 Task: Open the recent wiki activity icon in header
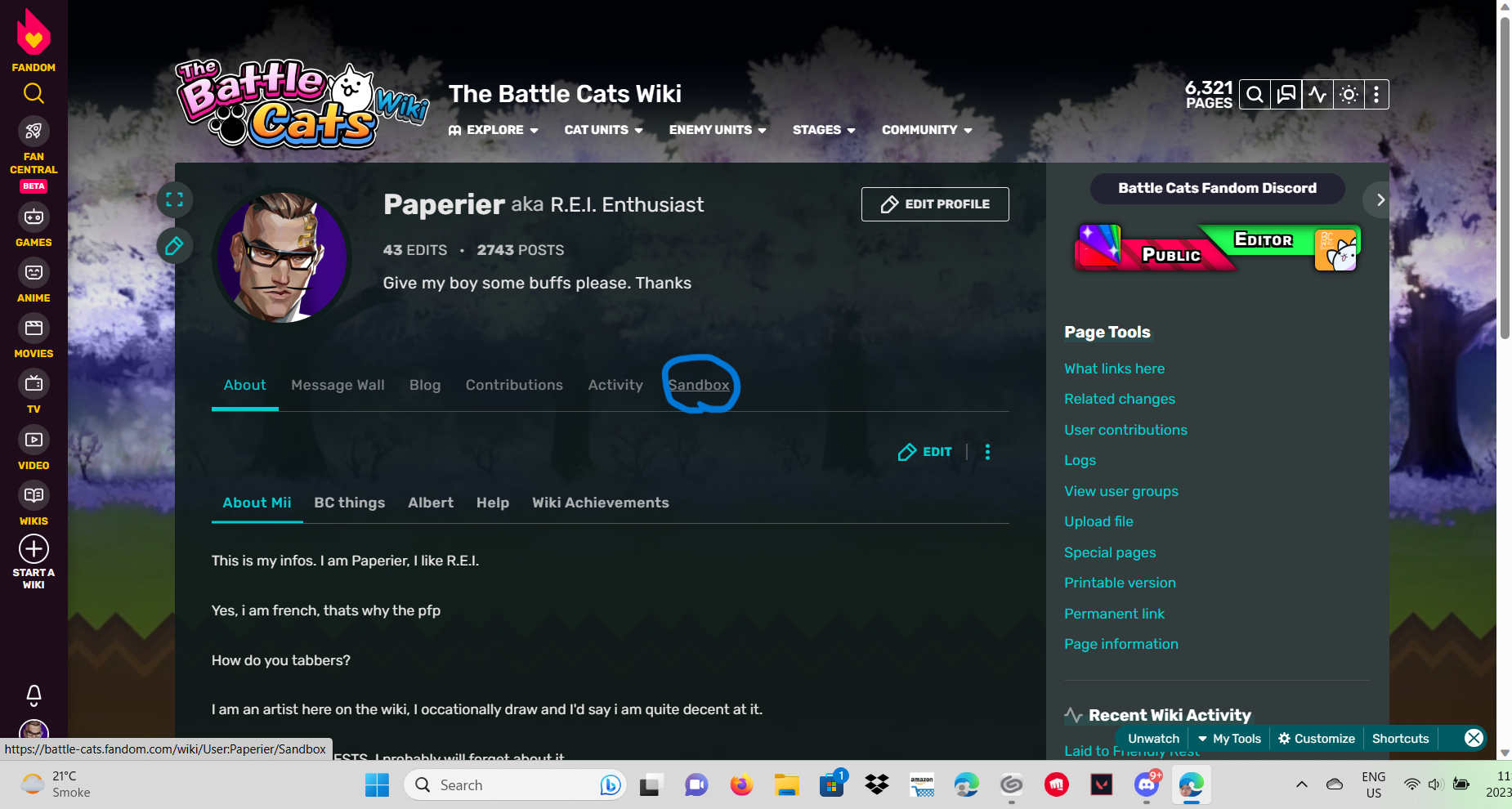1317,95
